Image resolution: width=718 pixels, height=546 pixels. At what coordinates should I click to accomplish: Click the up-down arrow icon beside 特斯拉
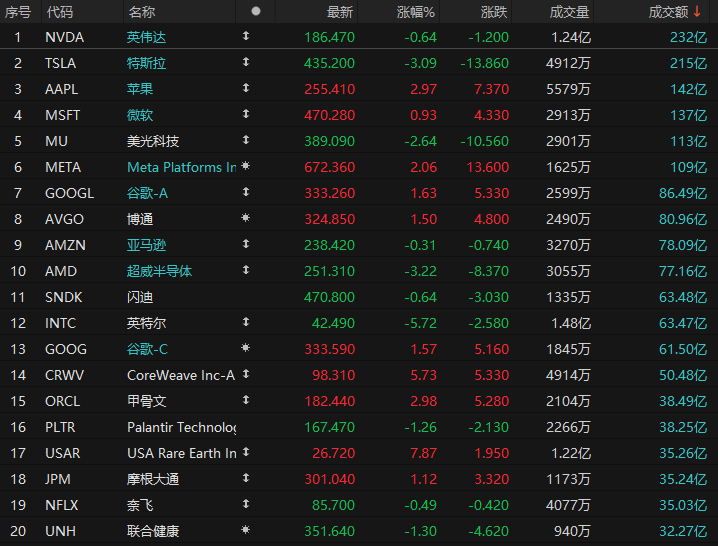point(246,62)
